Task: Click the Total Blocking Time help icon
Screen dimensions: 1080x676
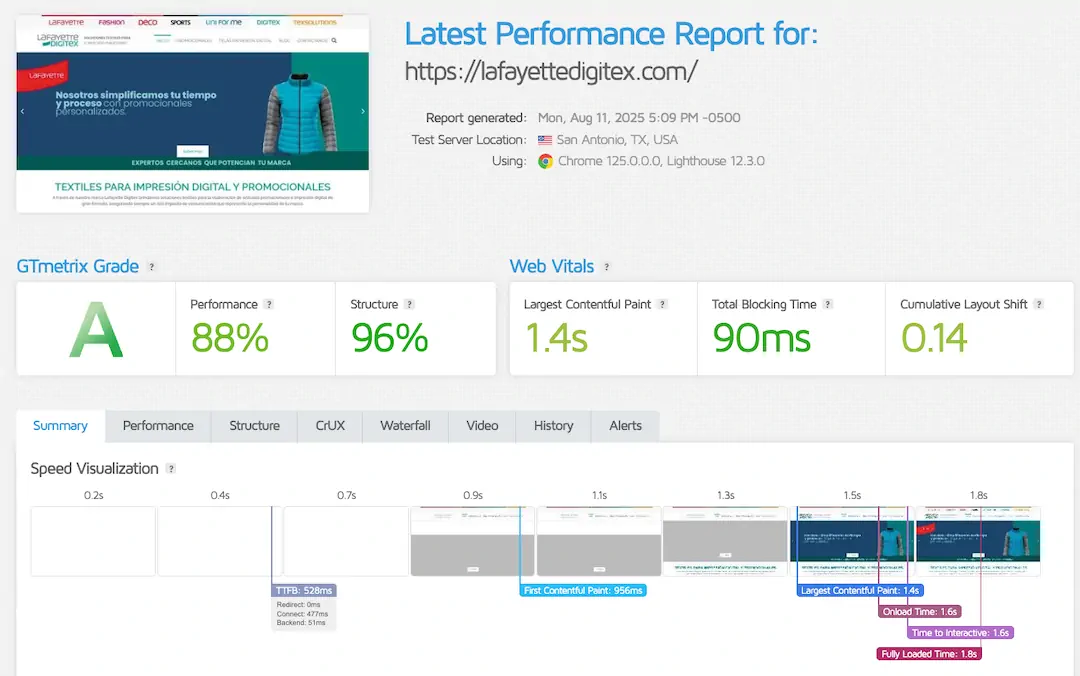Action: 828,304
